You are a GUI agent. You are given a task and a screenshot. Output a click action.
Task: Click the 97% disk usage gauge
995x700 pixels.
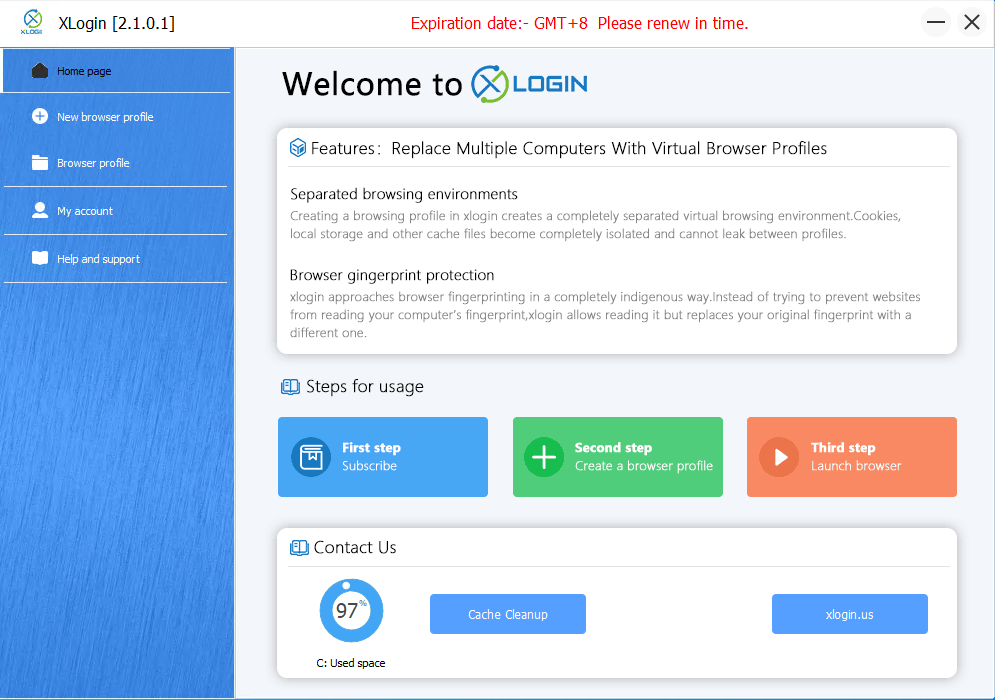[351, 610]
